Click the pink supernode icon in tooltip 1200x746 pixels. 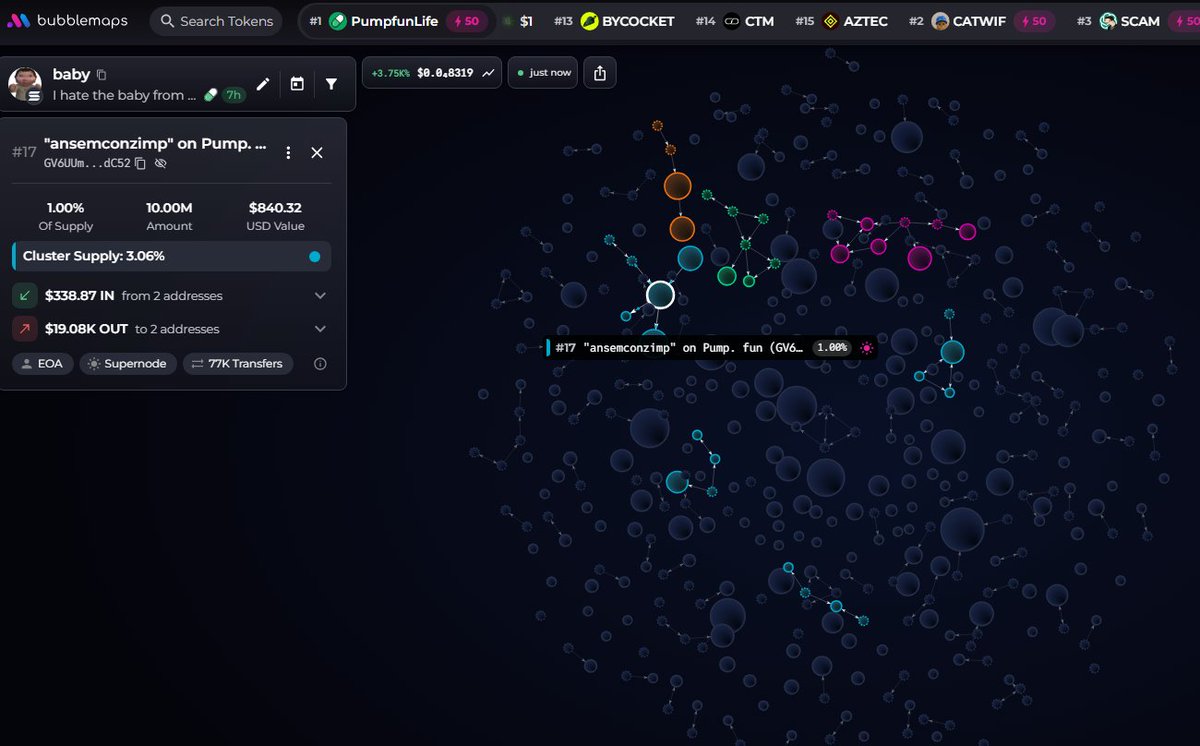tap(866, 348)
